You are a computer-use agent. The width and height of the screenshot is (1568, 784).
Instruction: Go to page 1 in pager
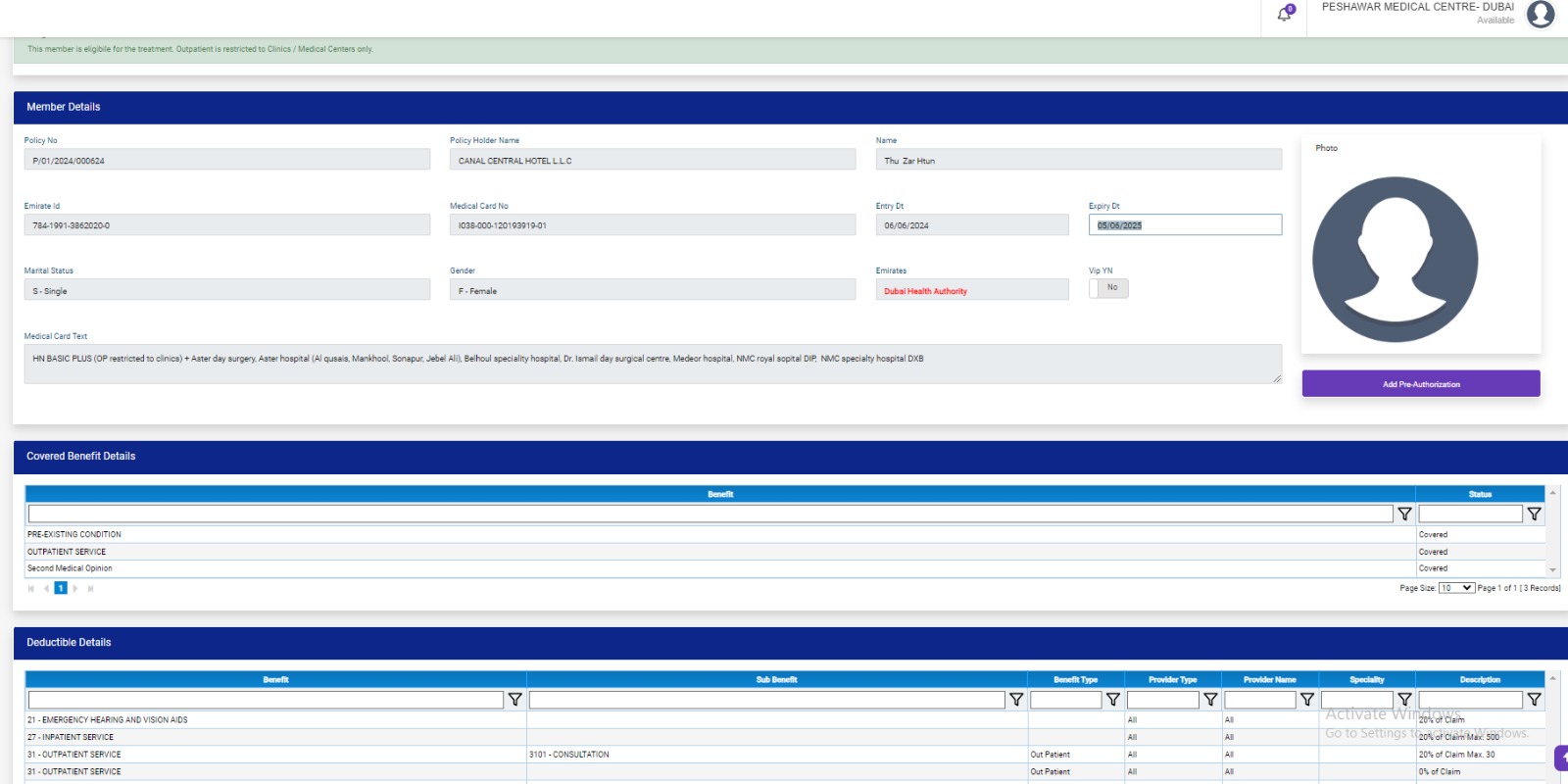[61, 588]
